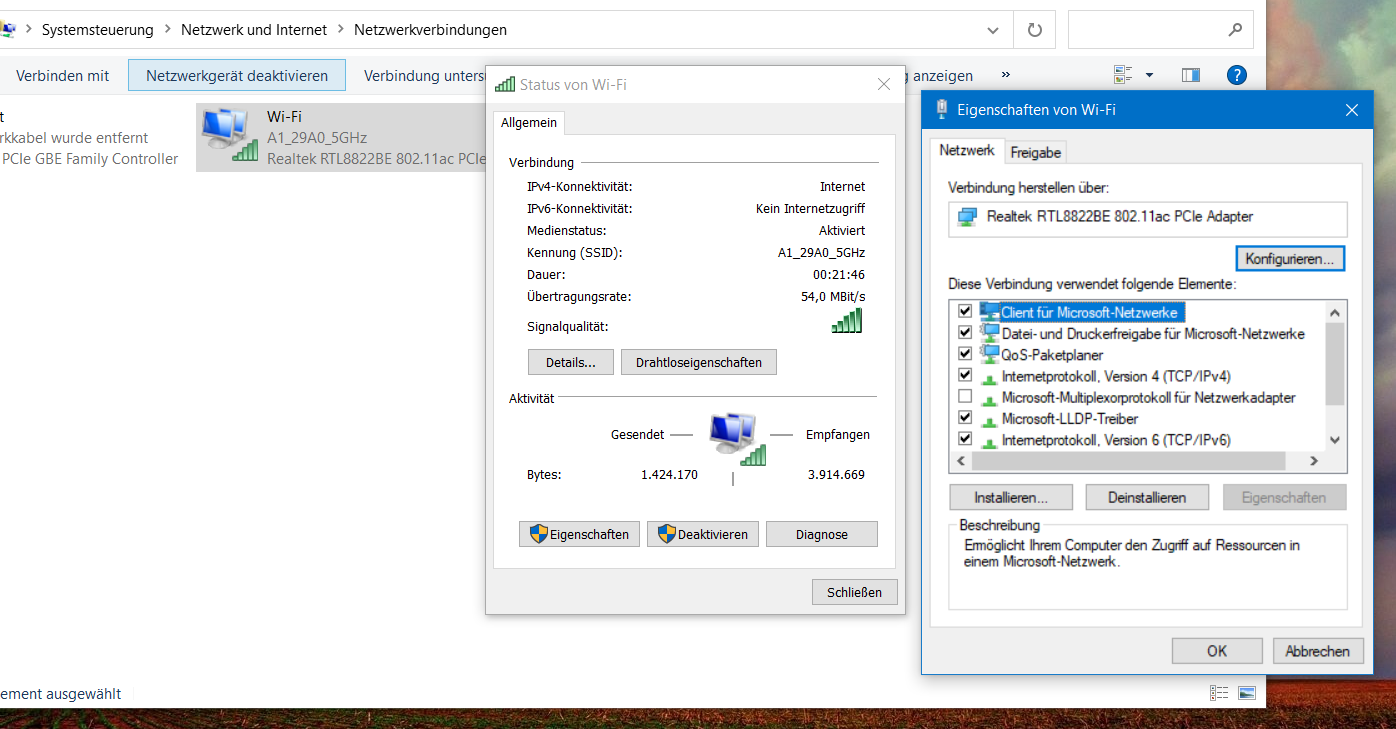The width and height of the screenshot is (1396, 729).
Task: Click the network activity computers icon
Action: pyautogui.click(x=738, y=439)
